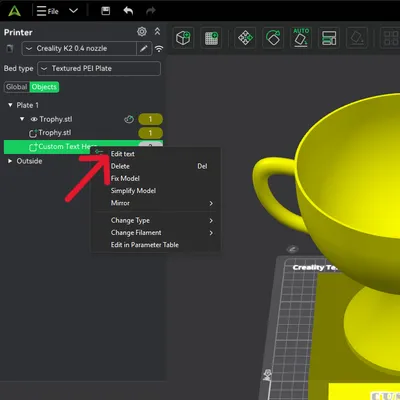Click the plate name edit icon on the bed
400x400 pixels.
click(x=292, y=249)
